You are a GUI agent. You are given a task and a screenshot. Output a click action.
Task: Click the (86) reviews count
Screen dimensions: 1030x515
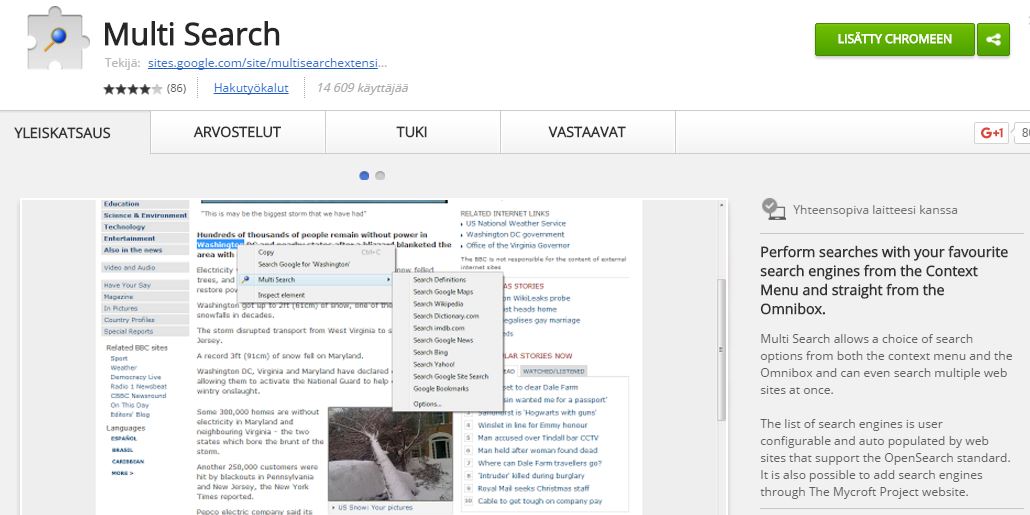click(176, 88)
